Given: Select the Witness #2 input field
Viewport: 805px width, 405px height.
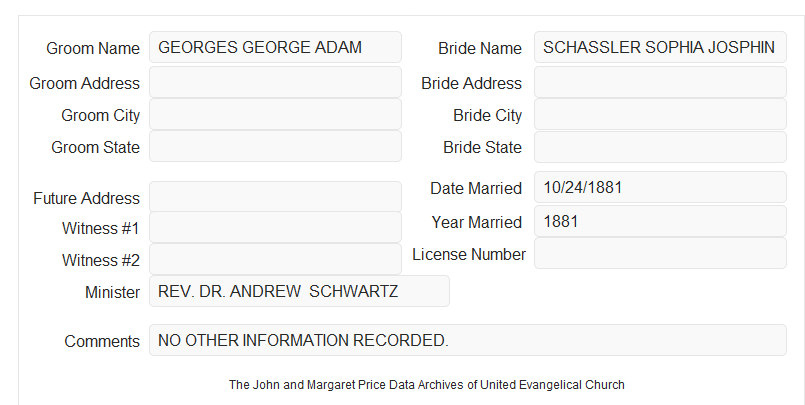Looking at the screenshot, I should coord(275,259).
